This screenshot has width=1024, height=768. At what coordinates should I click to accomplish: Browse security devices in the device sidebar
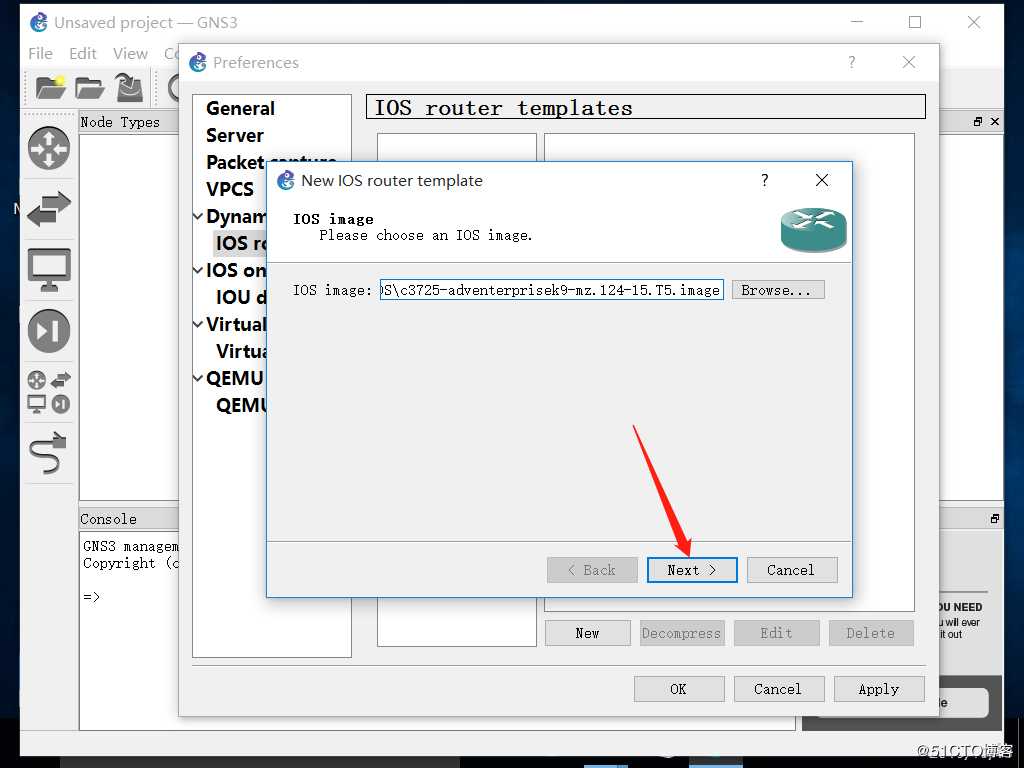(x=49, y=330)
